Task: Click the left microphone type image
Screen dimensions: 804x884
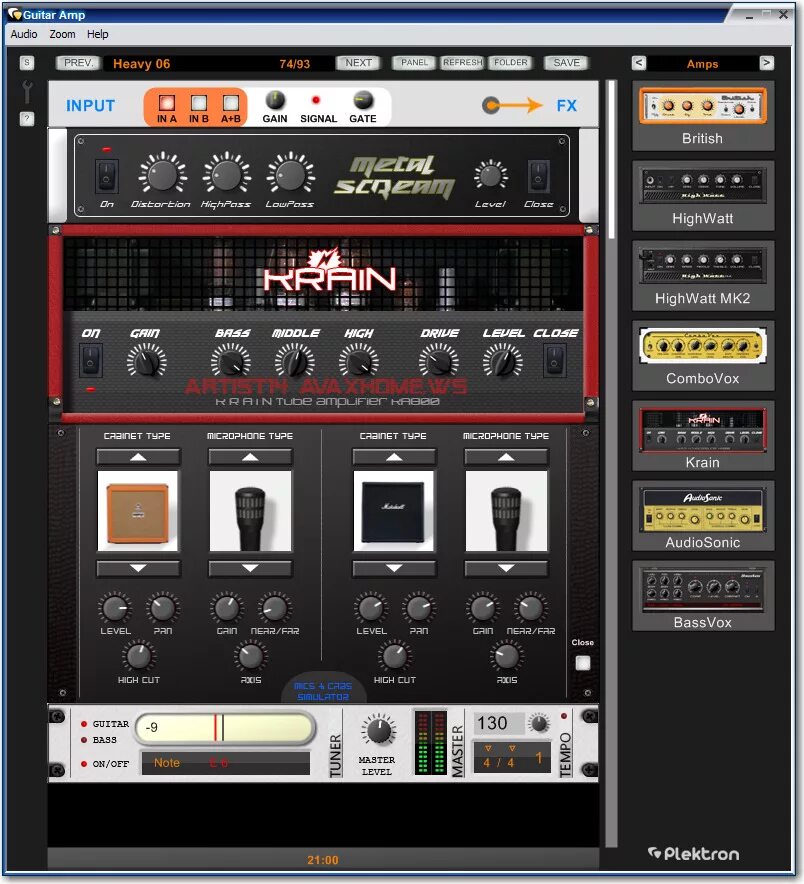Action: [250, 511]
